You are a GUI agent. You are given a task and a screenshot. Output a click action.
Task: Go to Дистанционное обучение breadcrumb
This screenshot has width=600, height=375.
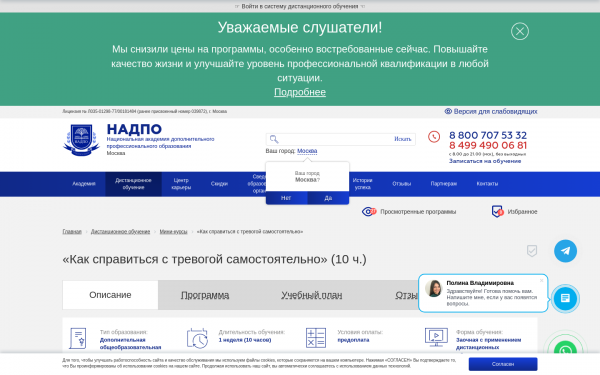[121, 232]
